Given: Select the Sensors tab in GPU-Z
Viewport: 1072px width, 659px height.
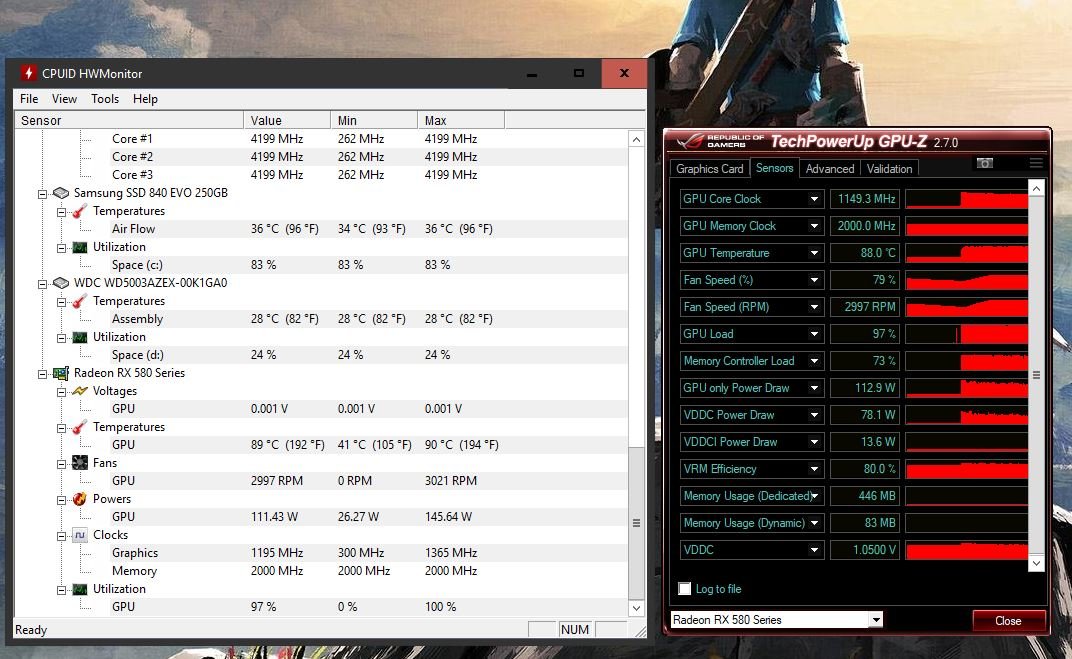Looking at the screenshot, I should tap(774, 168).
